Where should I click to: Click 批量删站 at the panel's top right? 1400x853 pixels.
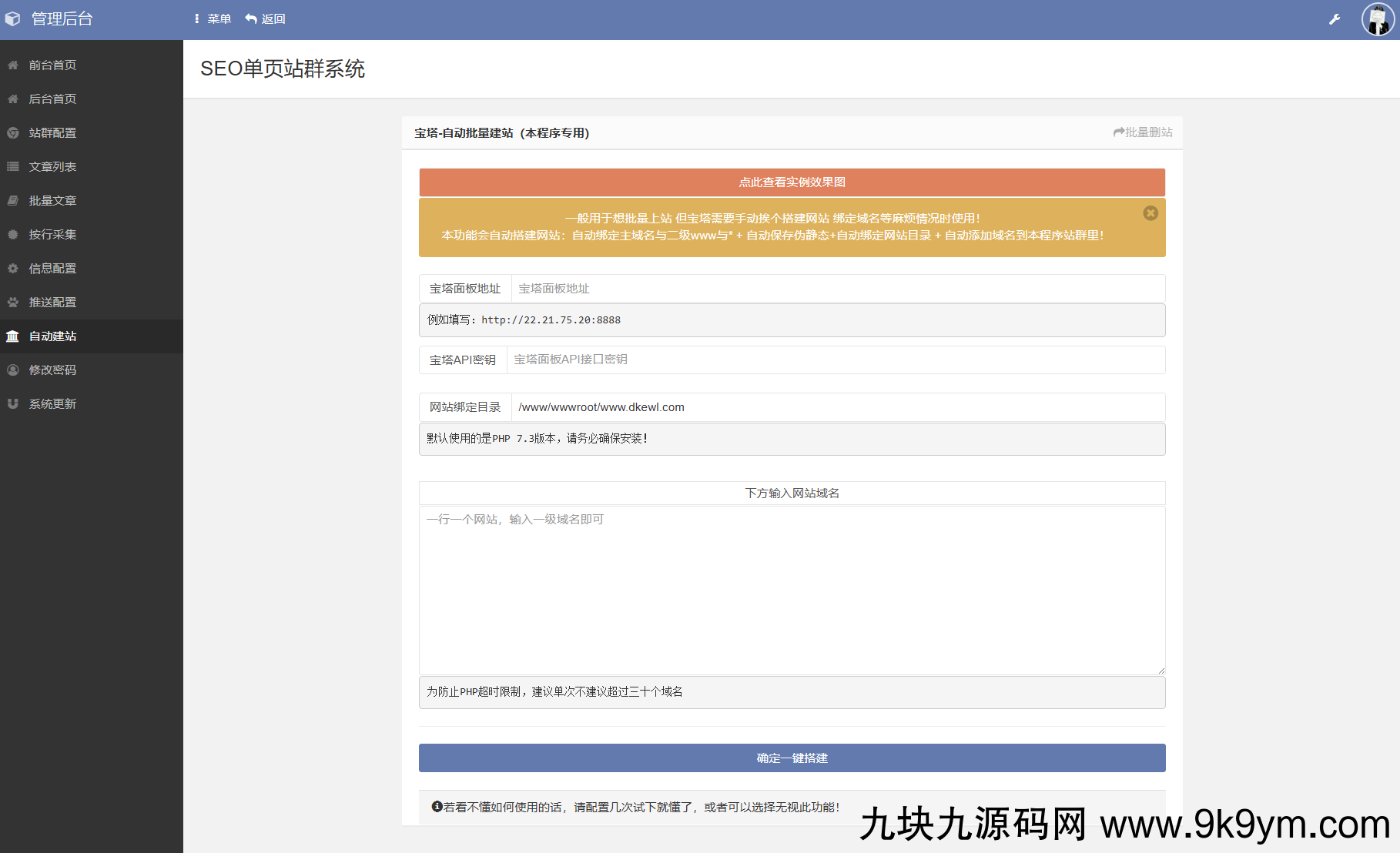click(x=1142, y=132)
